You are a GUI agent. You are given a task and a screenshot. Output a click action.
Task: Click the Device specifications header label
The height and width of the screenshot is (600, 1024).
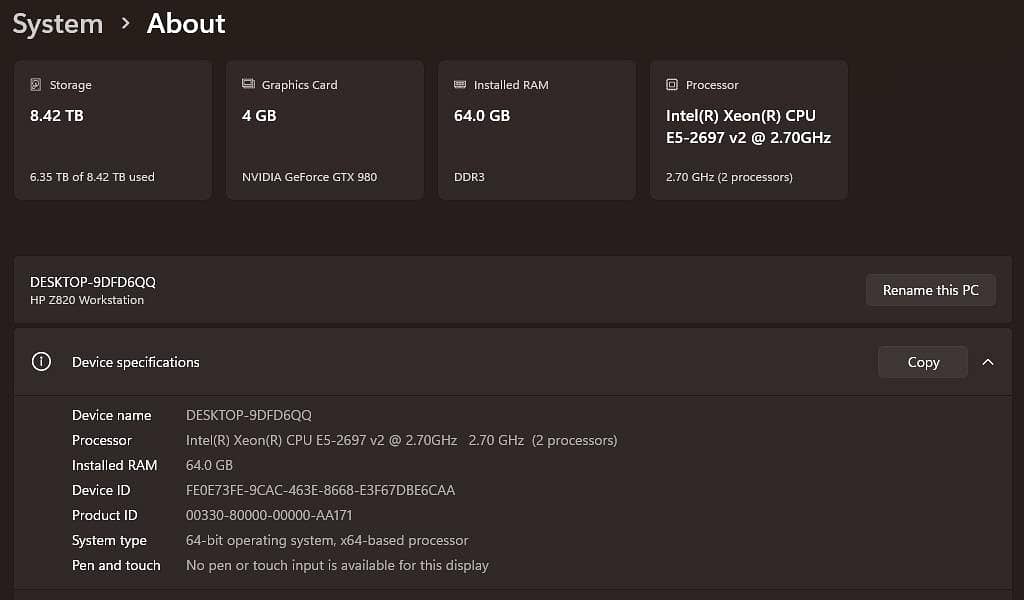click(136, 362)
